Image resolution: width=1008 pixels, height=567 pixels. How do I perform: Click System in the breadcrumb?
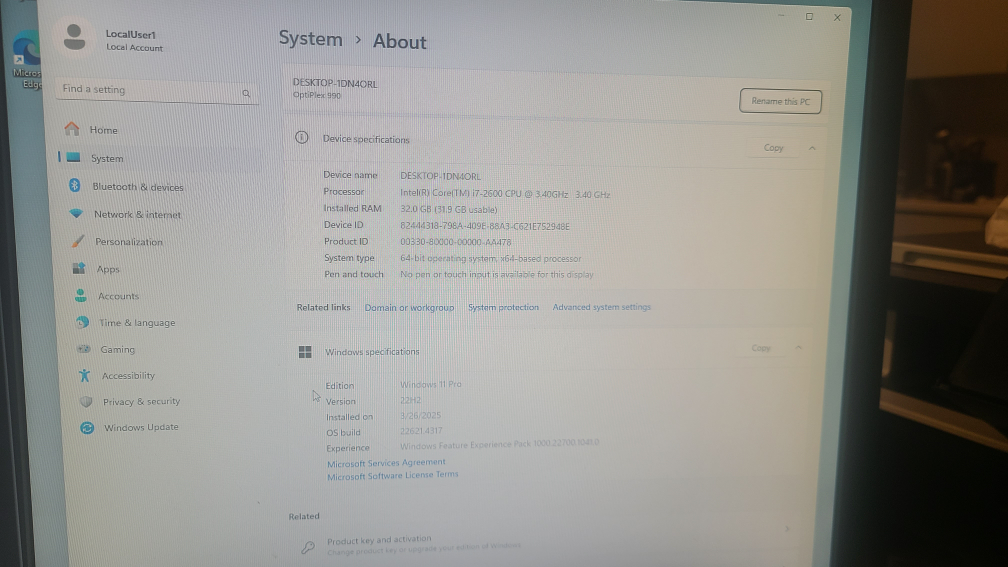pyautogui.click(x=310, y=39)
